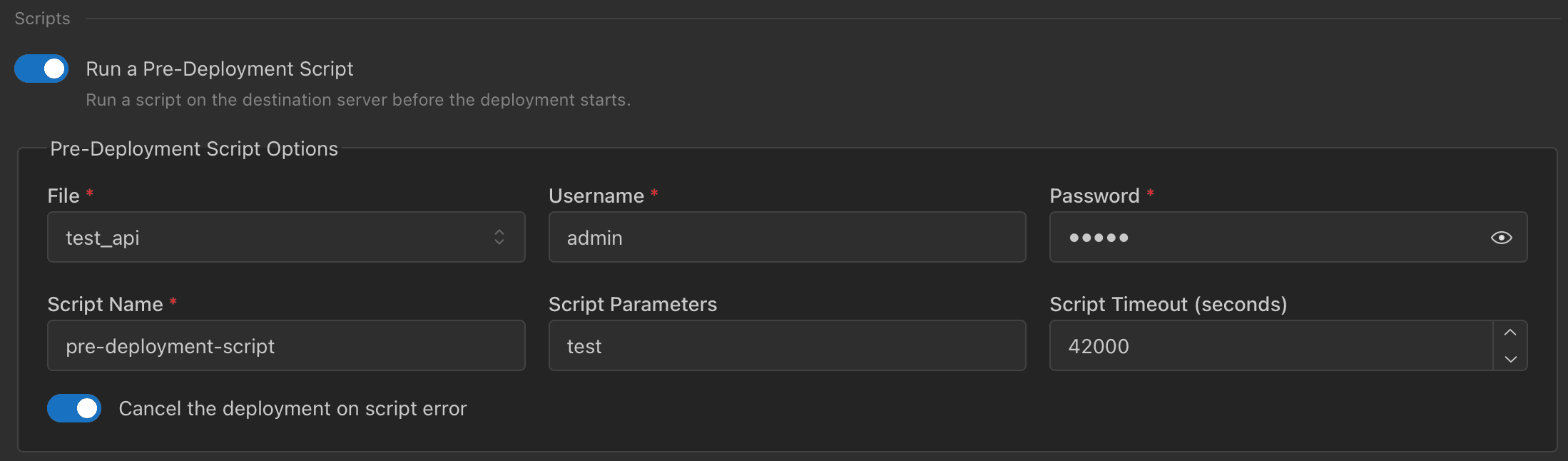Disable the Run a Pre-Deployment Script toggle
This screenshot has width=1568, height=461.
[41, 69]
